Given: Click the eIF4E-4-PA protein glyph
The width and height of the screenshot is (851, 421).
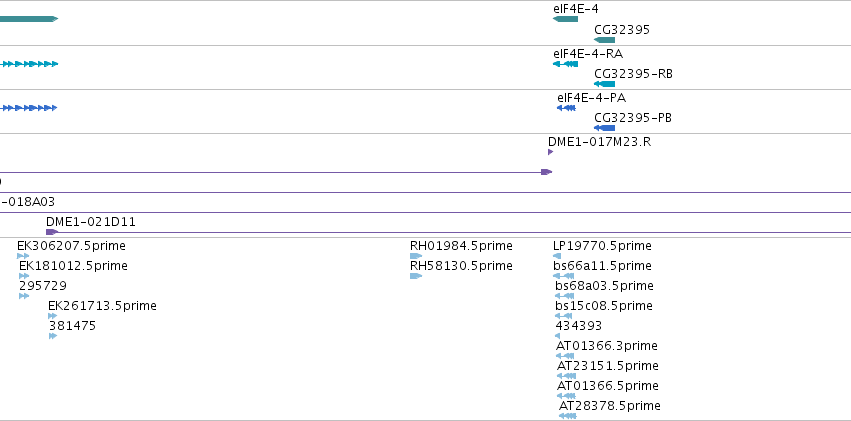Looking at the screenshot, I should click(x=567, y=108).
